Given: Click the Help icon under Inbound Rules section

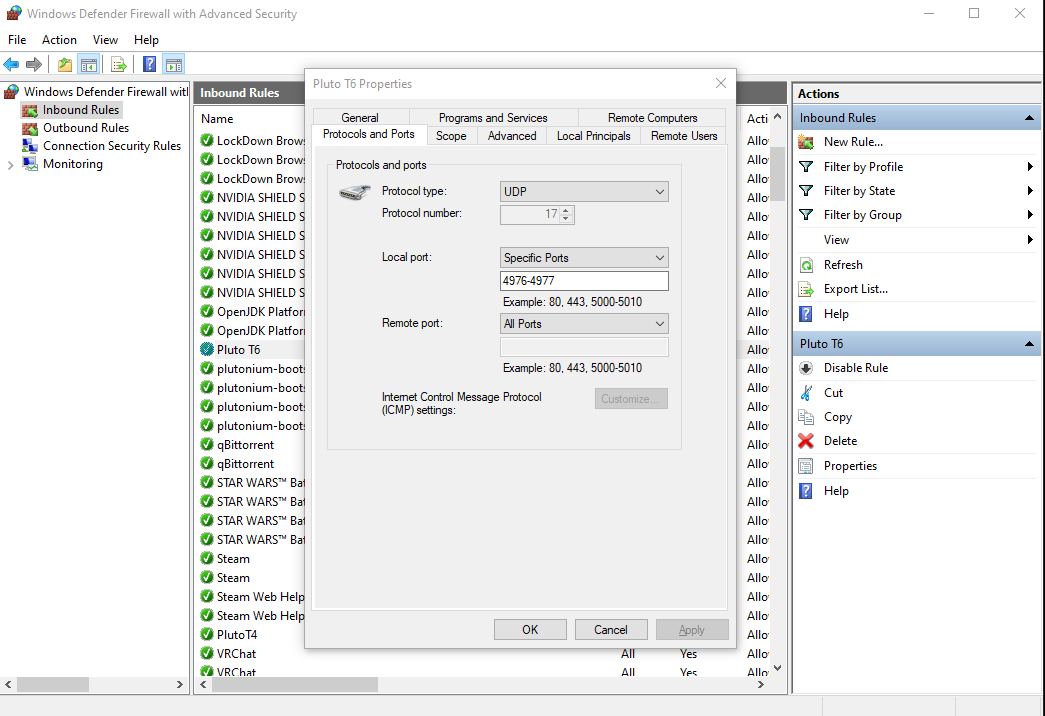Looking at the screenshot, I should pyautogui.click(x=806, y=314).
